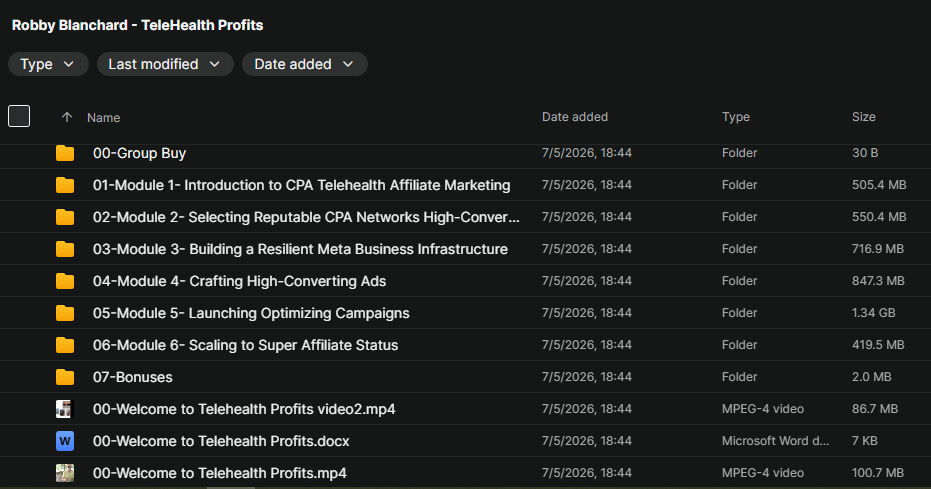Click the 1.34 GB size value
The width and height of the screenshot is (931, 489).
(x=873, y=313)
